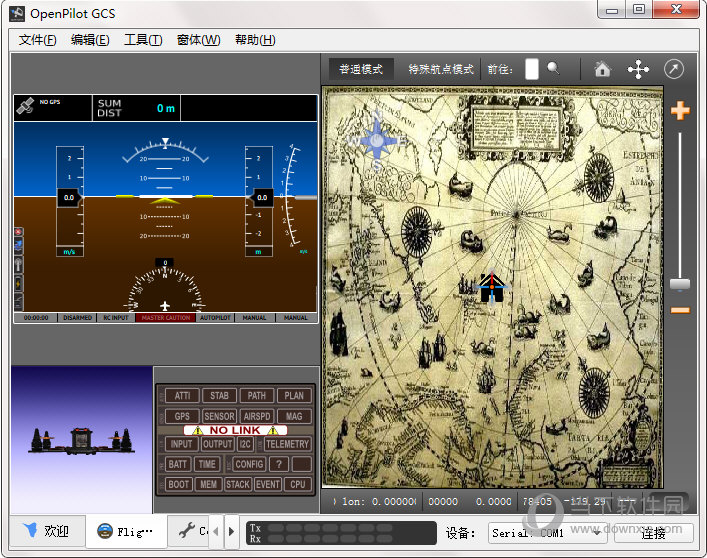Select 普通模式 normal map mode

pyautogui.click(x=361, y=69)
